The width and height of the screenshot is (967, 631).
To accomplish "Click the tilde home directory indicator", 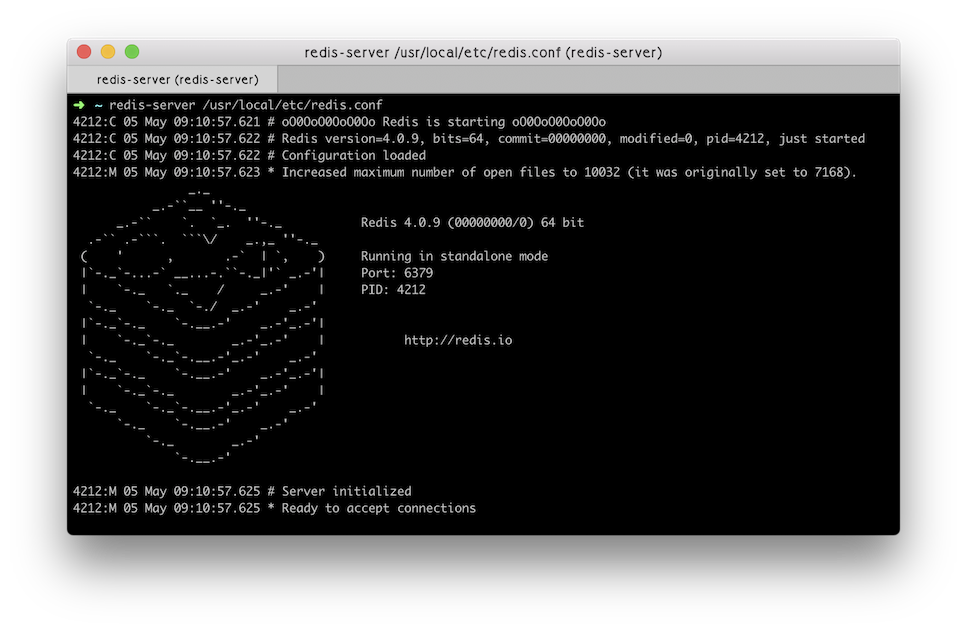I will click(98, 105).
